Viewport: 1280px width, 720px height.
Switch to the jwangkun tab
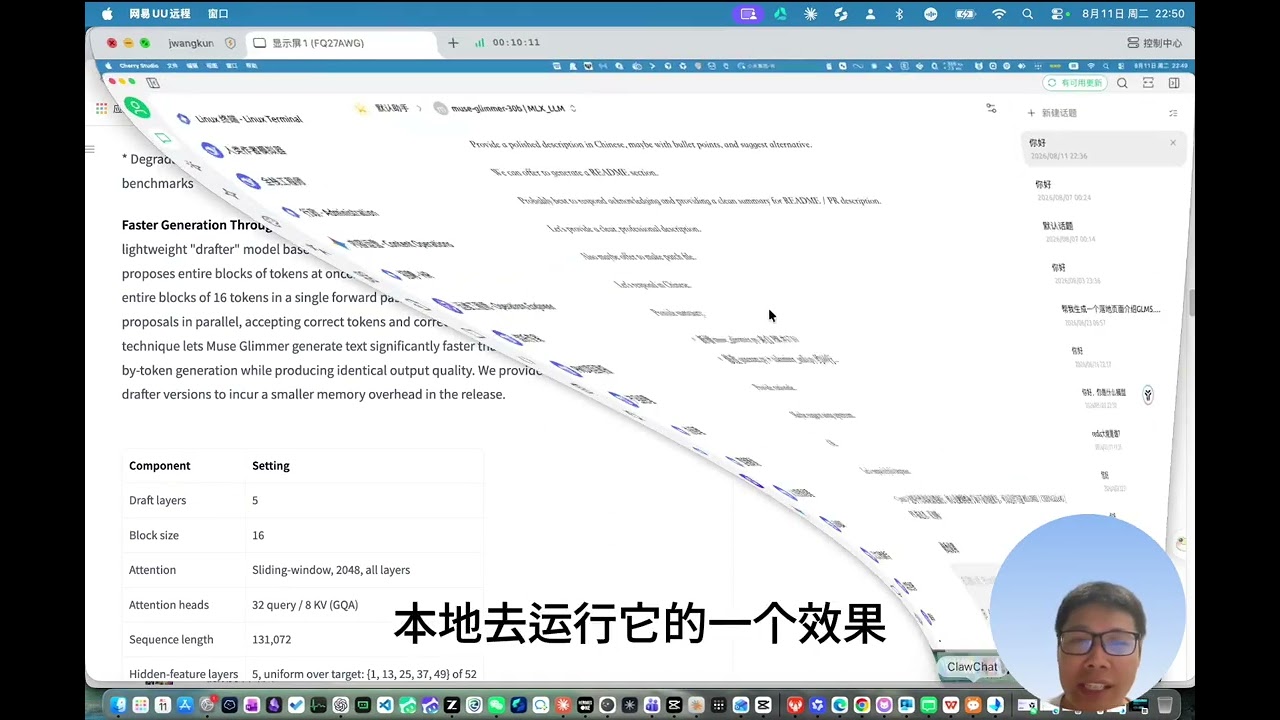click(190, 43)
